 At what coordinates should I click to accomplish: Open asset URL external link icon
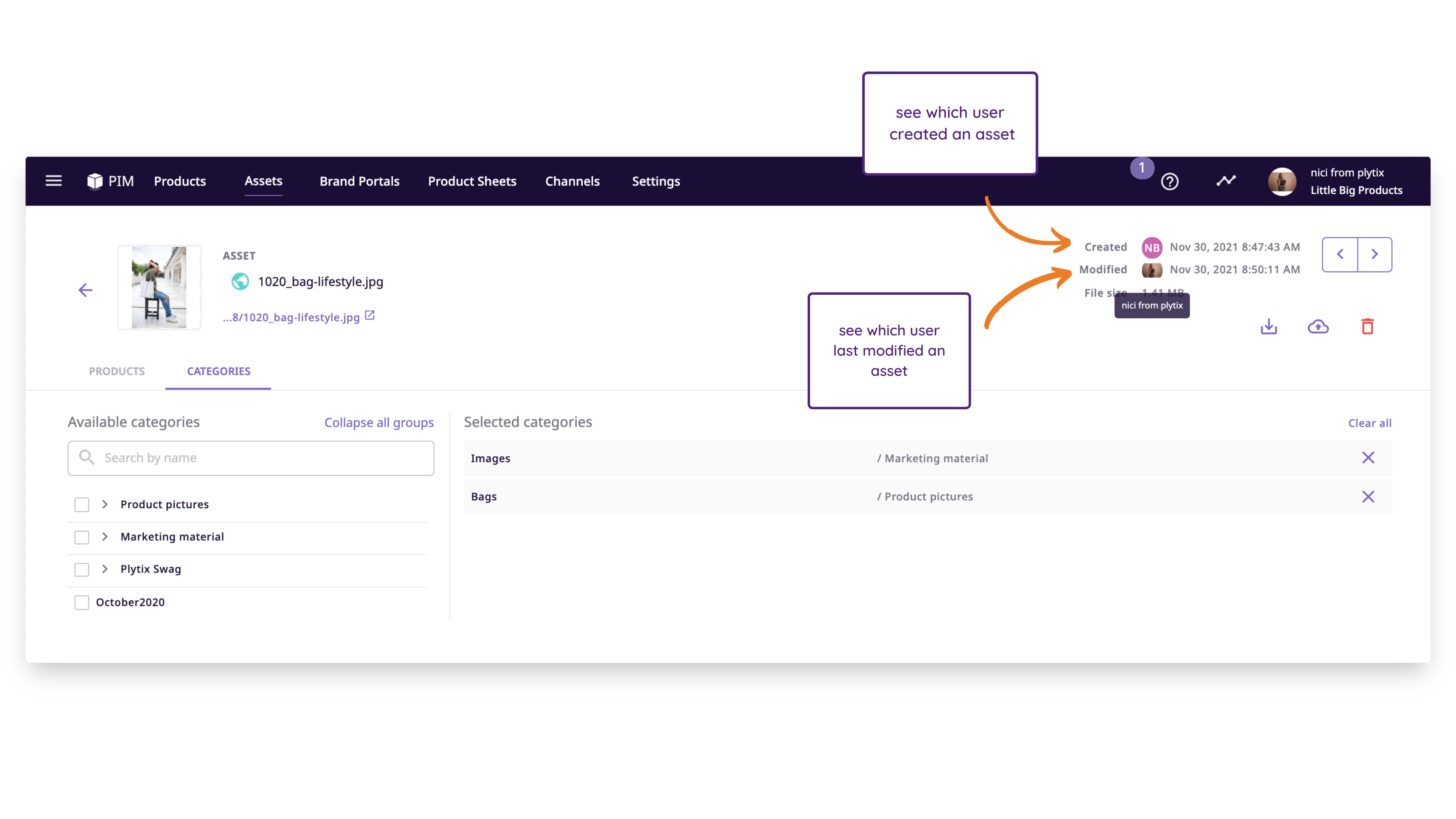(370, 315)
